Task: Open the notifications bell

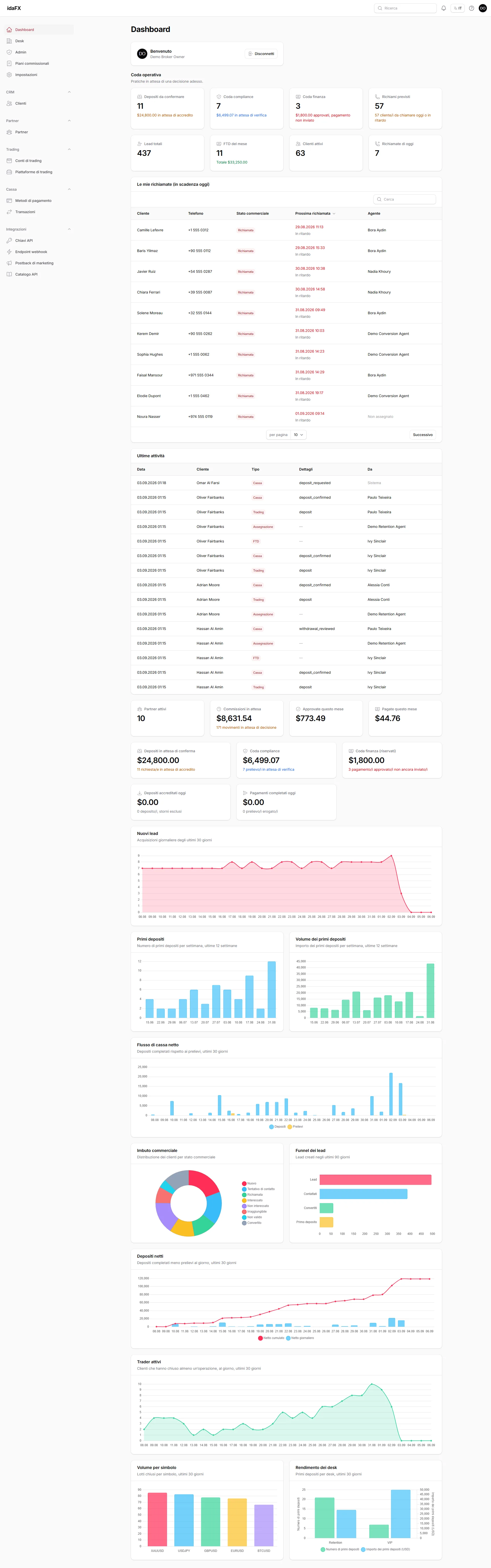Action: click(443, 8)
